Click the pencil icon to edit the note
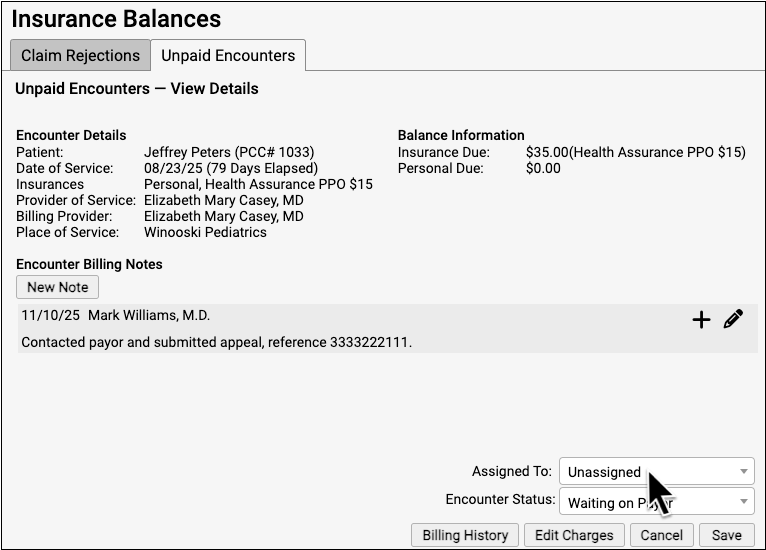Image resolution: width=766 pixels, height=550 pixels. [x=733, y=320]
